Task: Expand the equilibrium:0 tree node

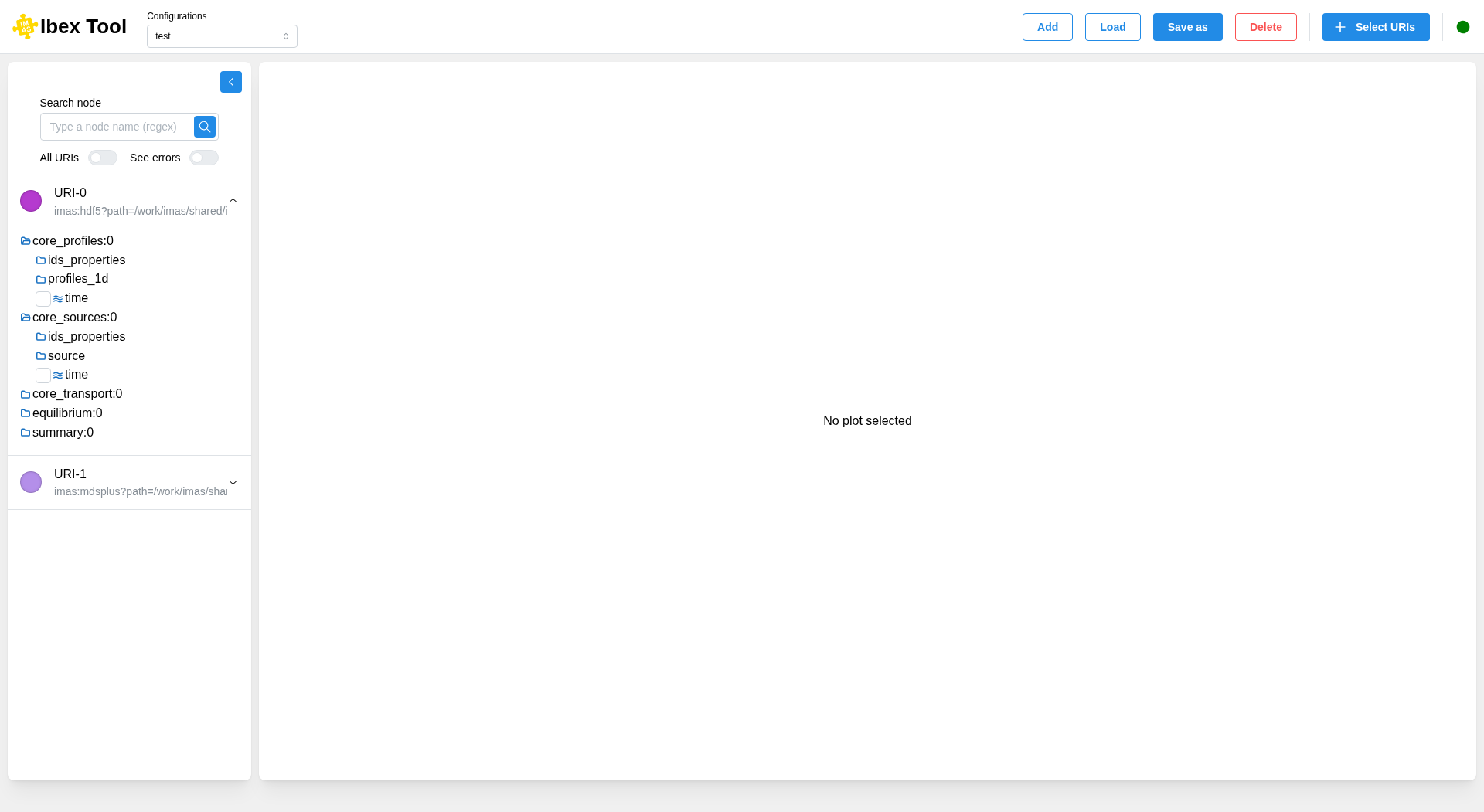Action: click(67, 413)
